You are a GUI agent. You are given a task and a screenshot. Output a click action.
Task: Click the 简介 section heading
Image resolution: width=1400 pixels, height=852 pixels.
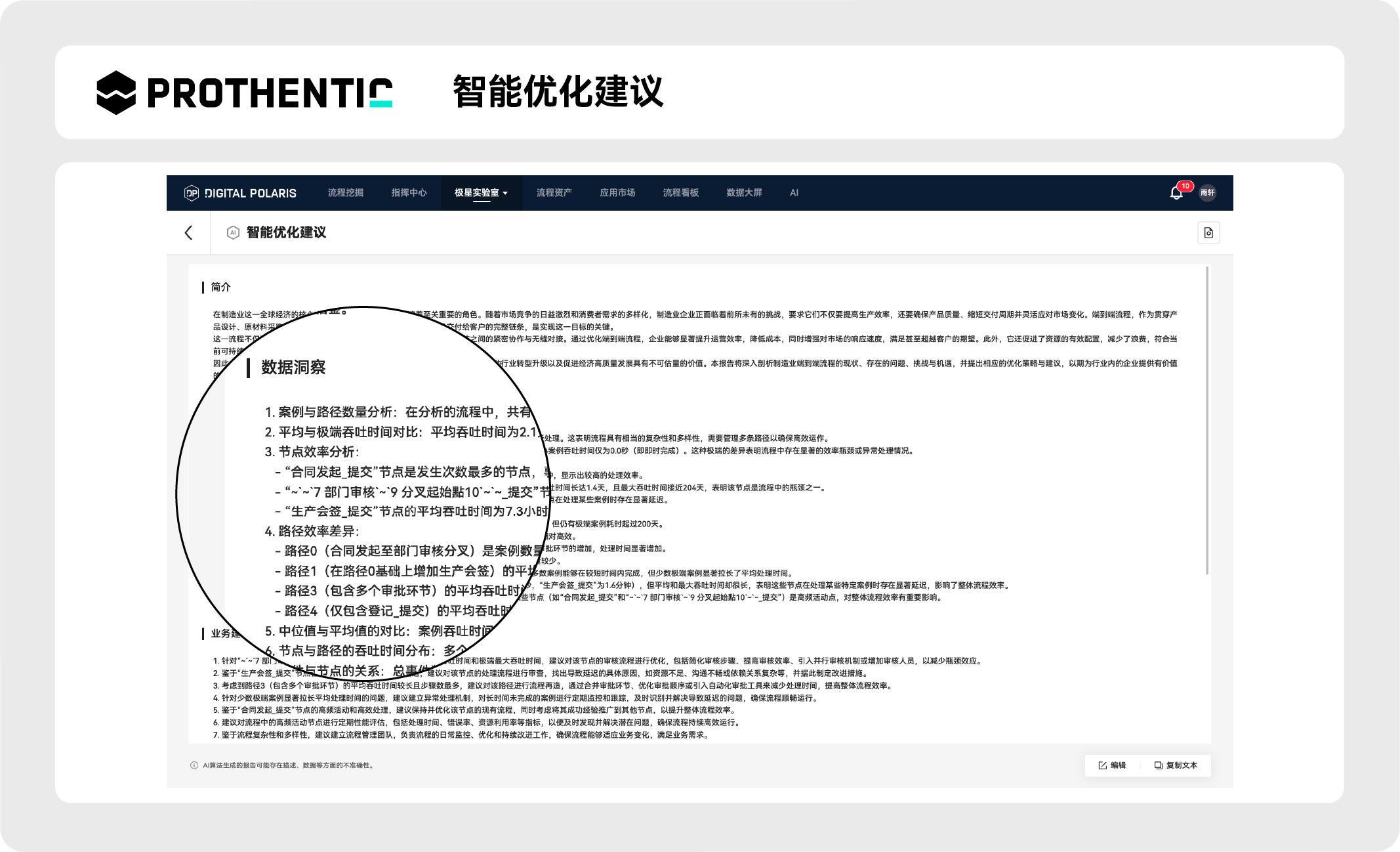coord(220,287)
